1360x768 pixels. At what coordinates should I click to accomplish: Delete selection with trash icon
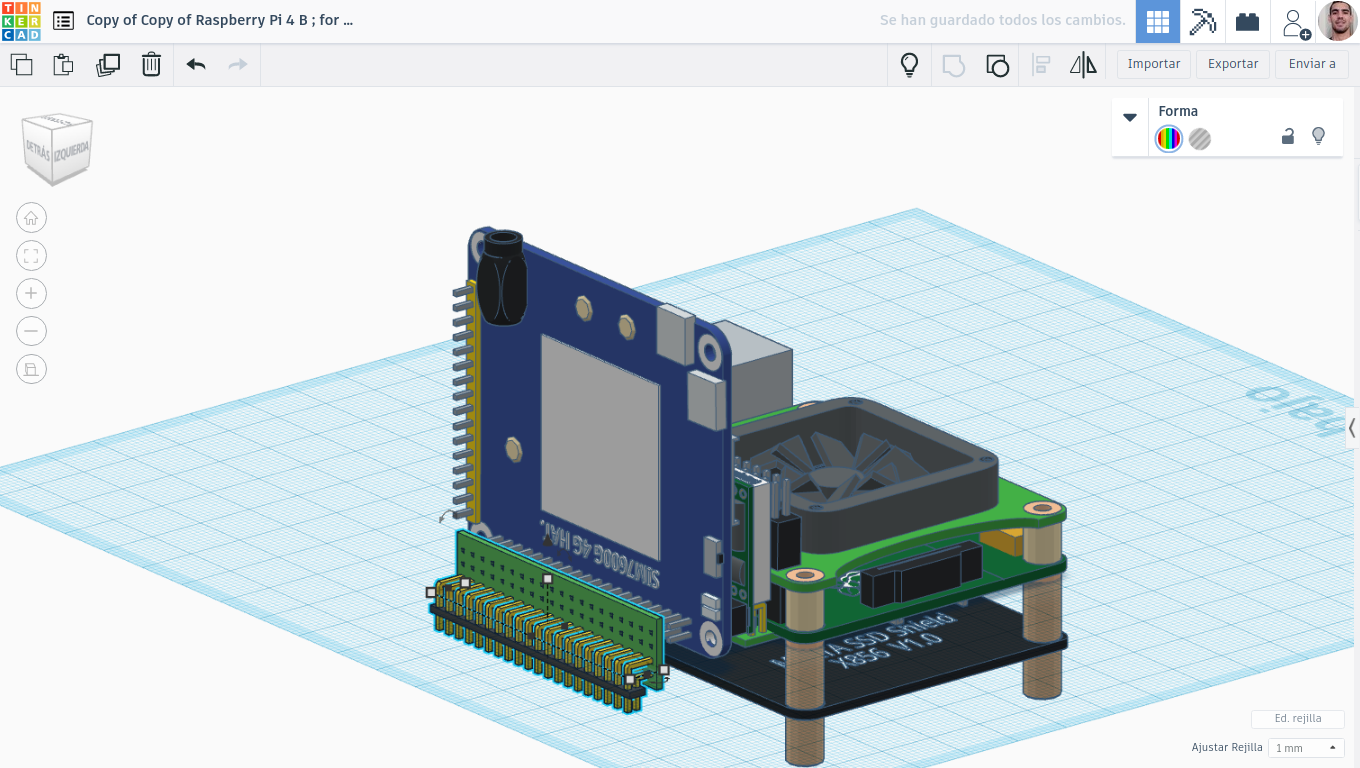pyautogui.click(x=151, y=65)
